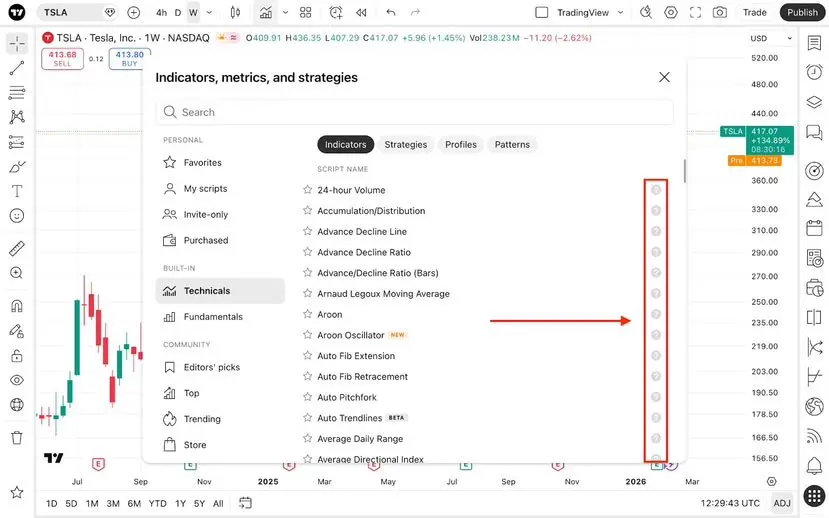Open the quick search icon
Image resolution: width=829 pixels, height=518 pixels.
[646, 13]
